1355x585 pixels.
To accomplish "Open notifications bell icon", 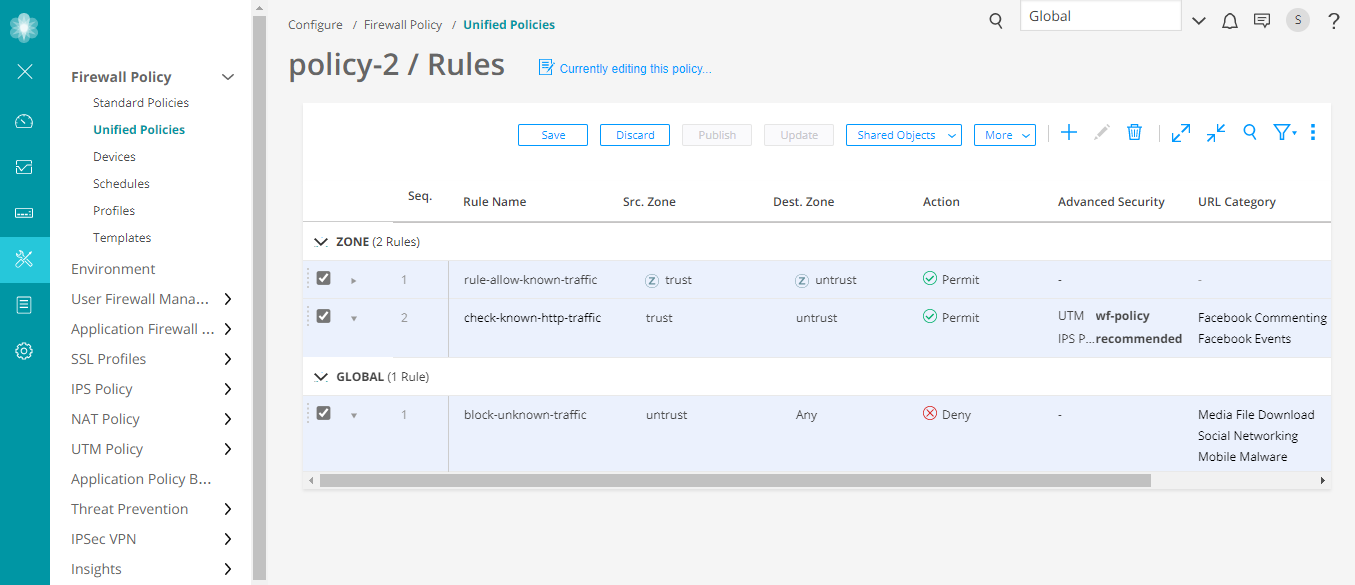I will coord(1230,21).
